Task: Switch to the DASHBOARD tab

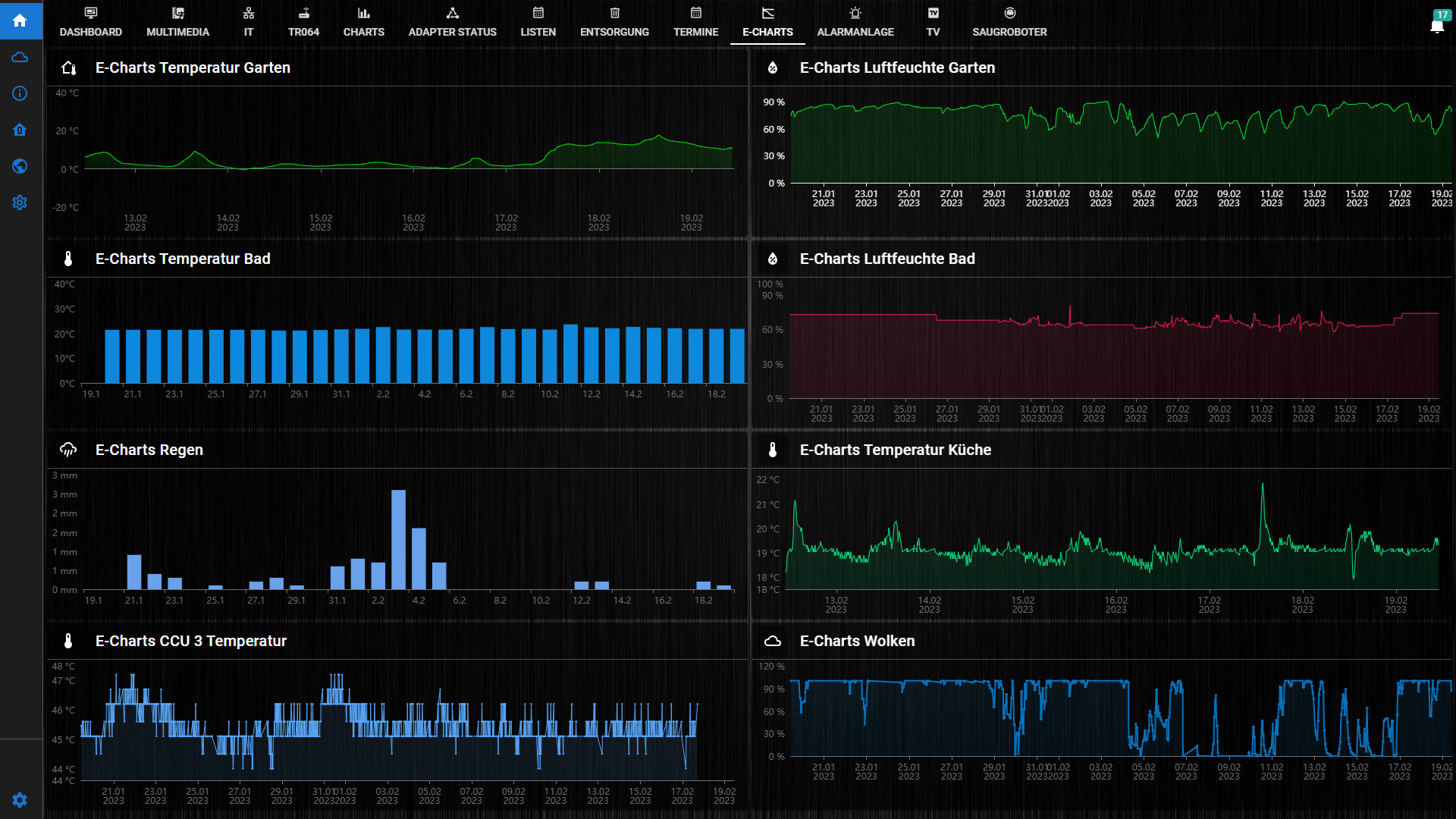Action: pos(91,32)
